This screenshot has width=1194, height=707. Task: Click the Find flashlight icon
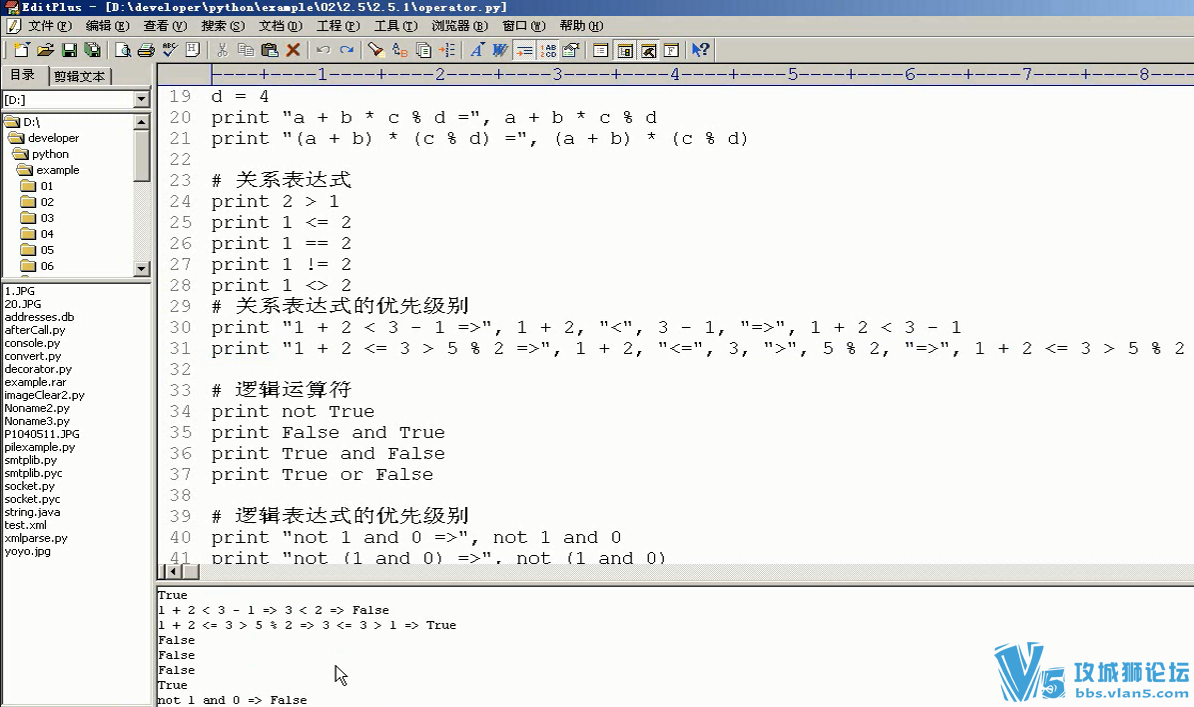coord(376,50)
